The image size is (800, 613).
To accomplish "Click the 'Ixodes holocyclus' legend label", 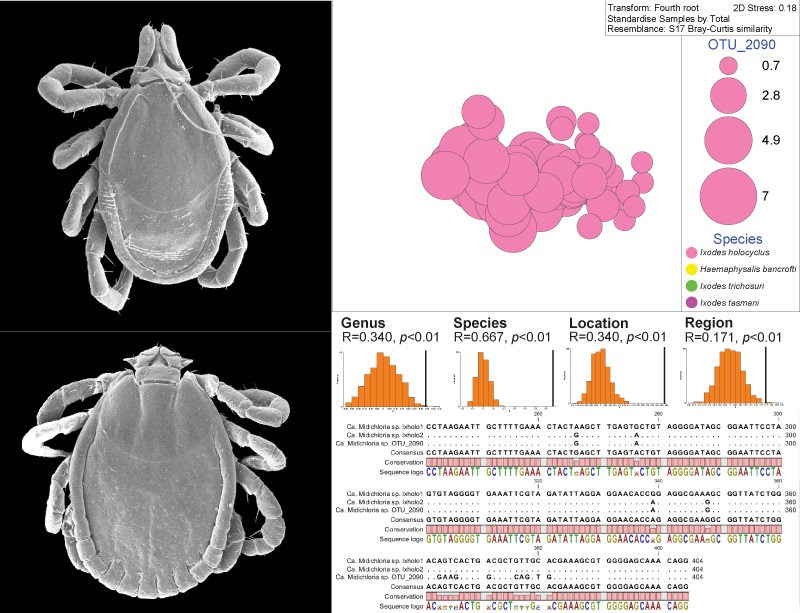I will click(x=735, y=253).
